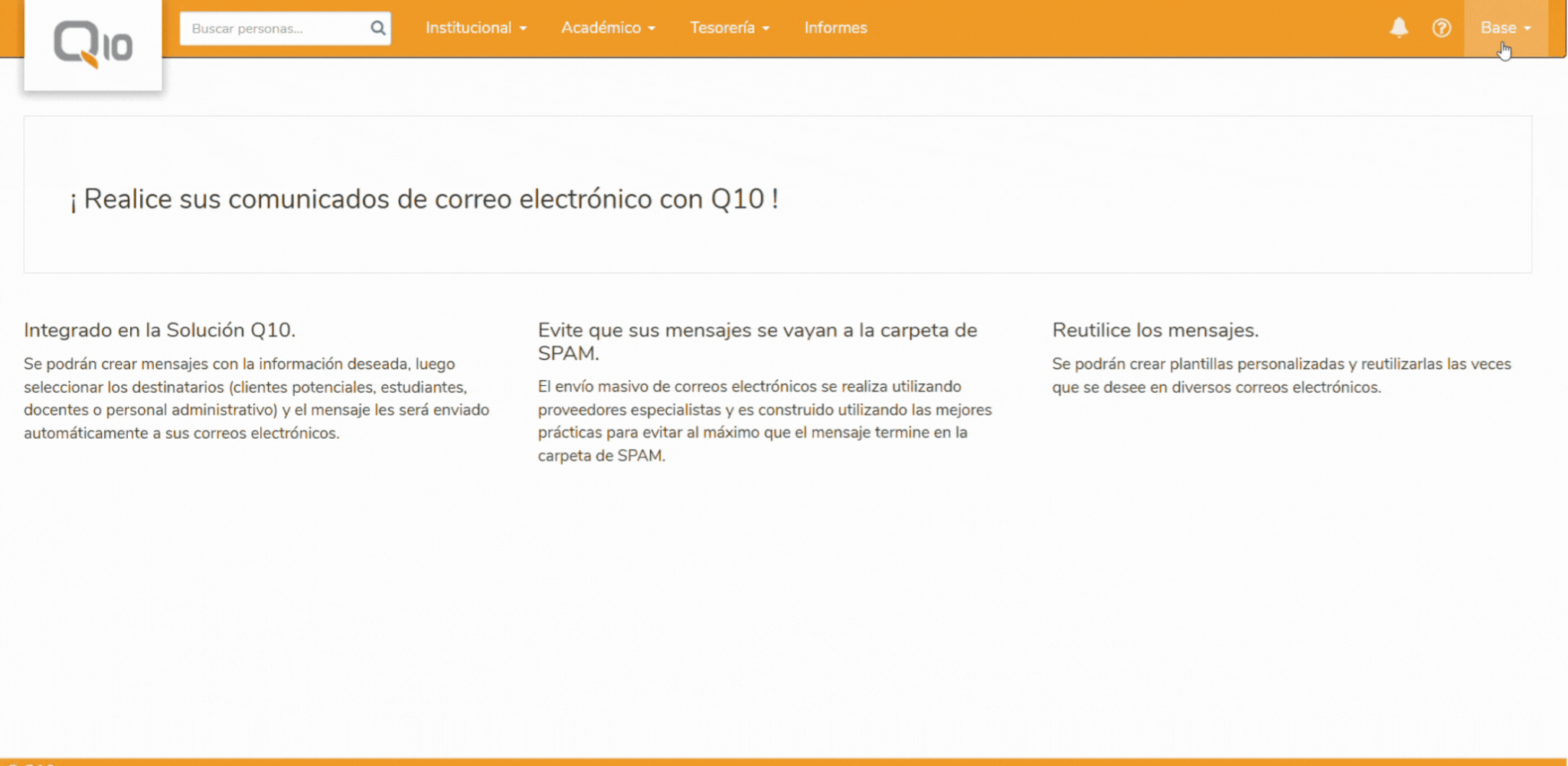Select the Informes menu item
This screenshot has height=766, width=1568.
835,28
